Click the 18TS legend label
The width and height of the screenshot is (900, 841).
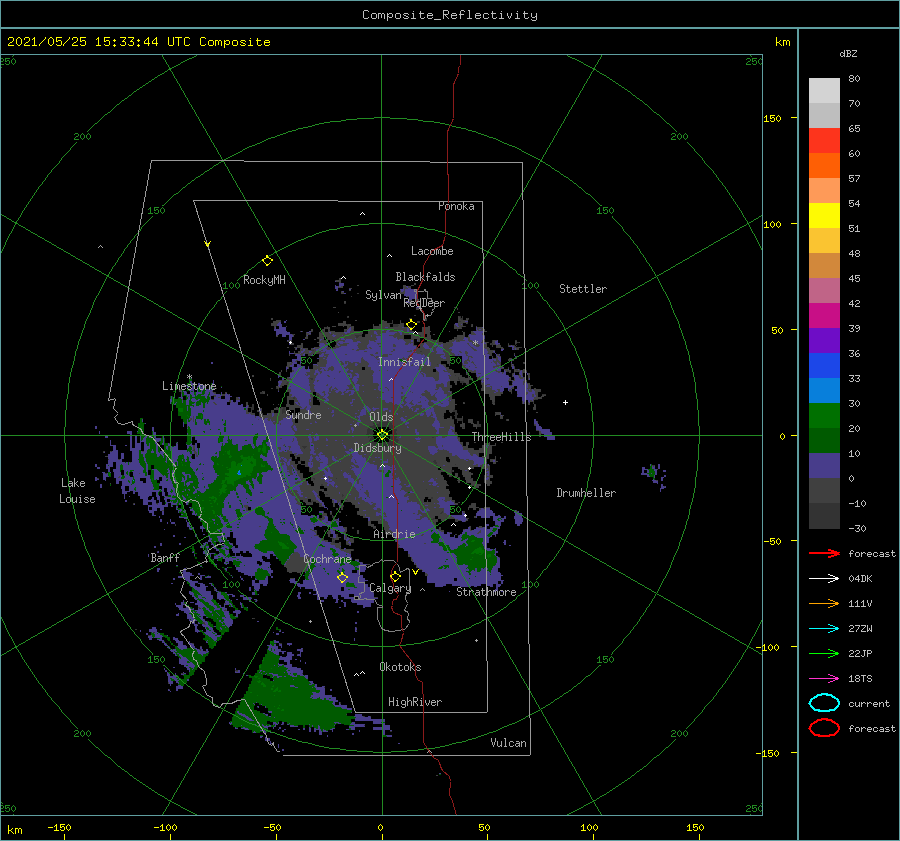[x=860, y=679]
